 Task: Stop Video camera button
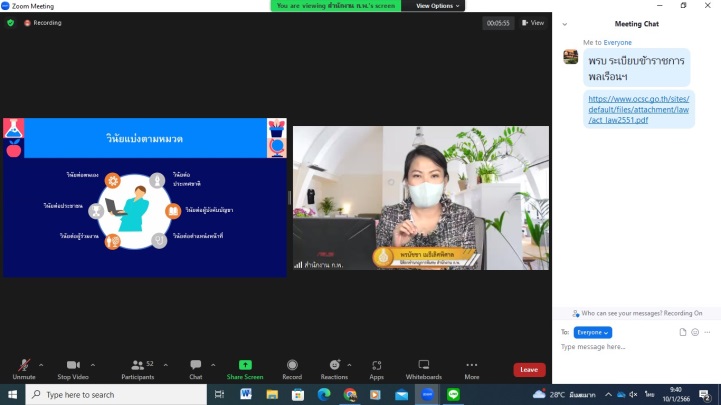click(x=73, y=370)
